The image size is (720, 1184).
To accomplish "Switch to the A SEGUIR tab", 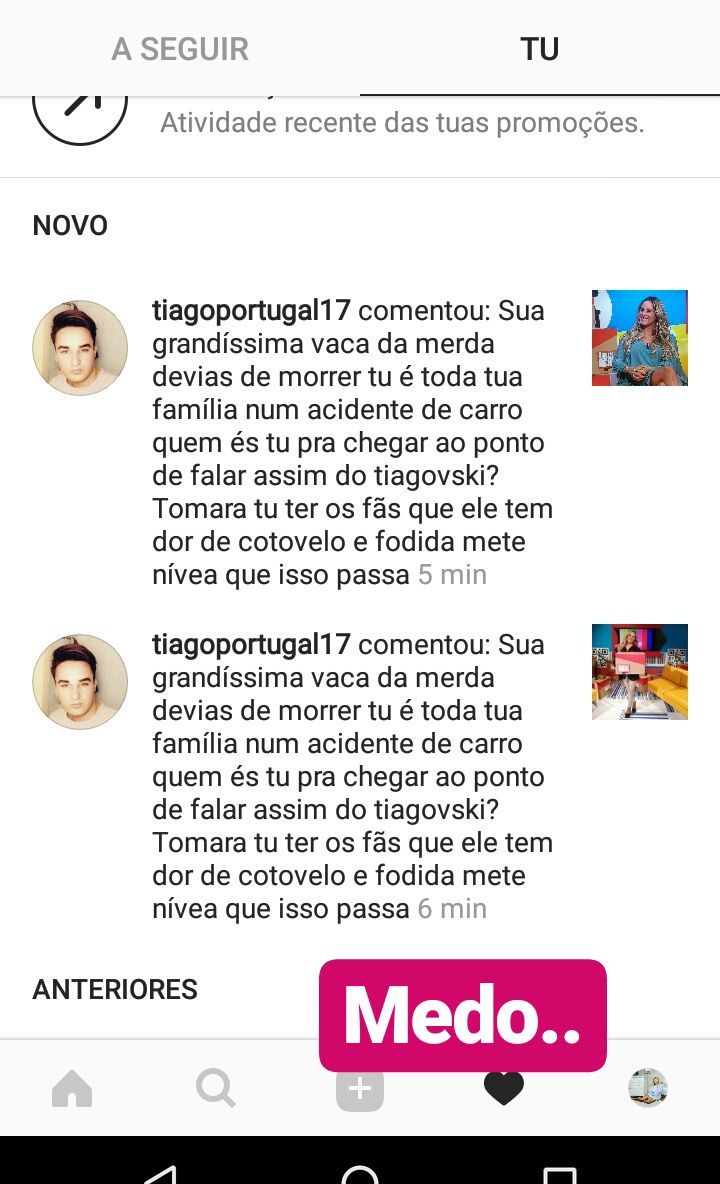I will coord(180,49).
